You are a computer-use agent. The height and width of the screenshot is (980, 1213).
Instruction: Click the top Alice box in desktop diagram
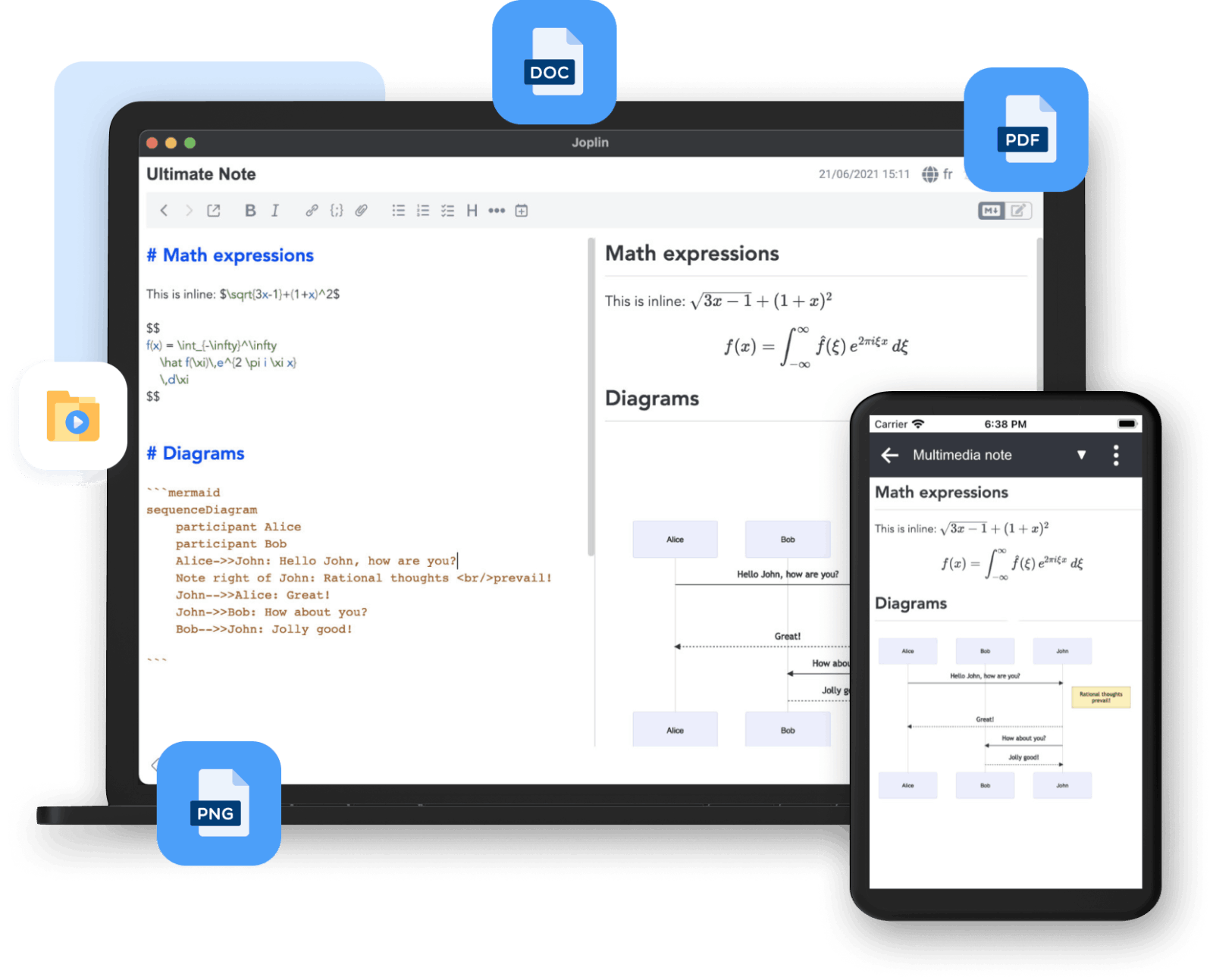(675, 540)
